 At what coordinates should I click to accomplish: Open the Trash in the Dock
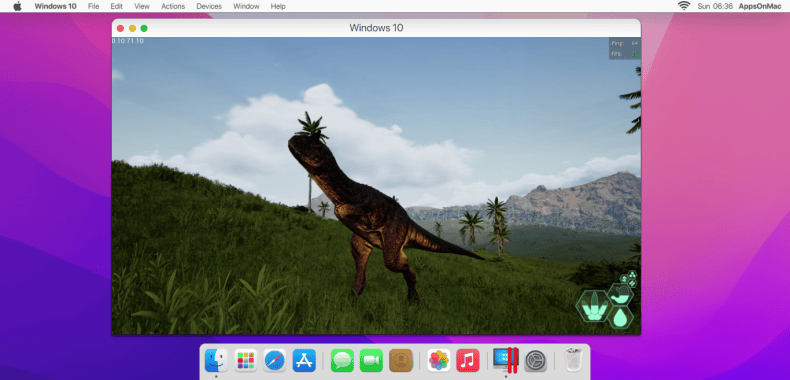pyautogui.click(x=573, y=360)
